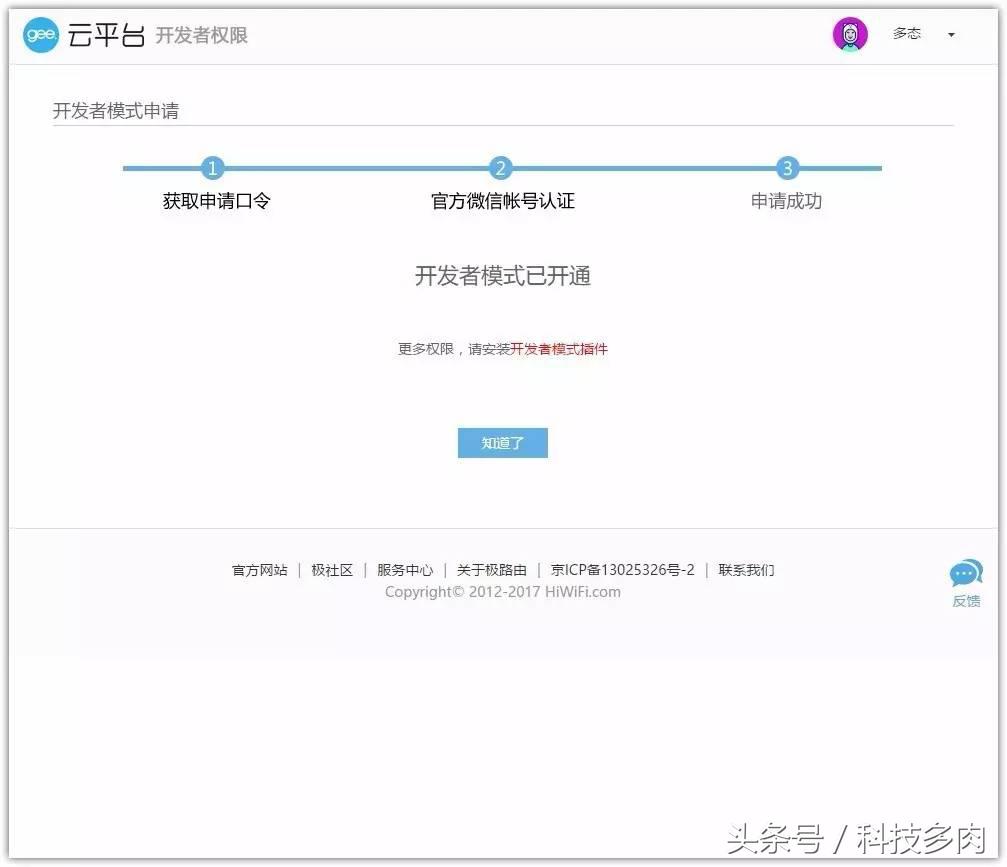Image resolution: width=1007 pixels, height=867 pixels.
Task: Click the user avatar image
Action: pyautogui.click(x=849, y=33)
